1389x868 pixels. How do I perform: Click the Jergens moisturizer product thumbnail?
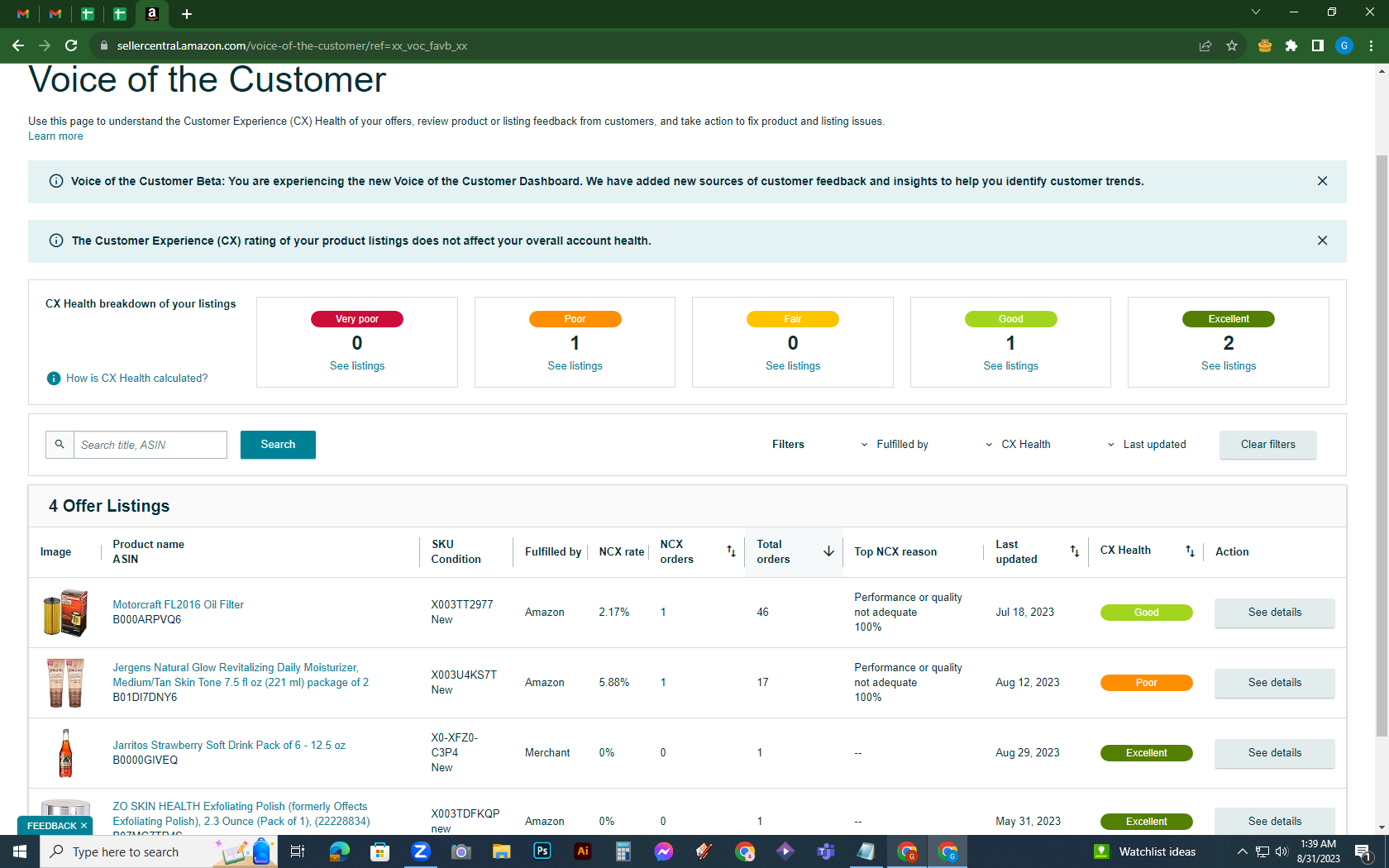point(65,683)
